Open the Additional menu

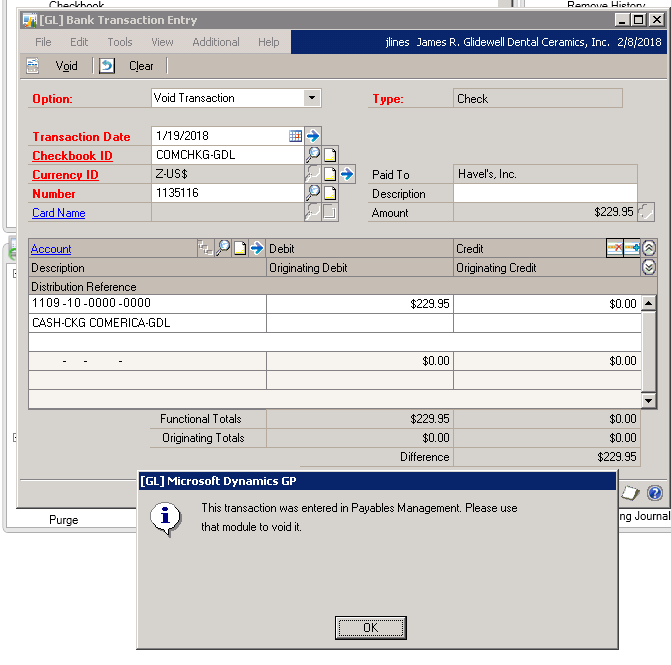pyautogui.click(x=216, y=42)
